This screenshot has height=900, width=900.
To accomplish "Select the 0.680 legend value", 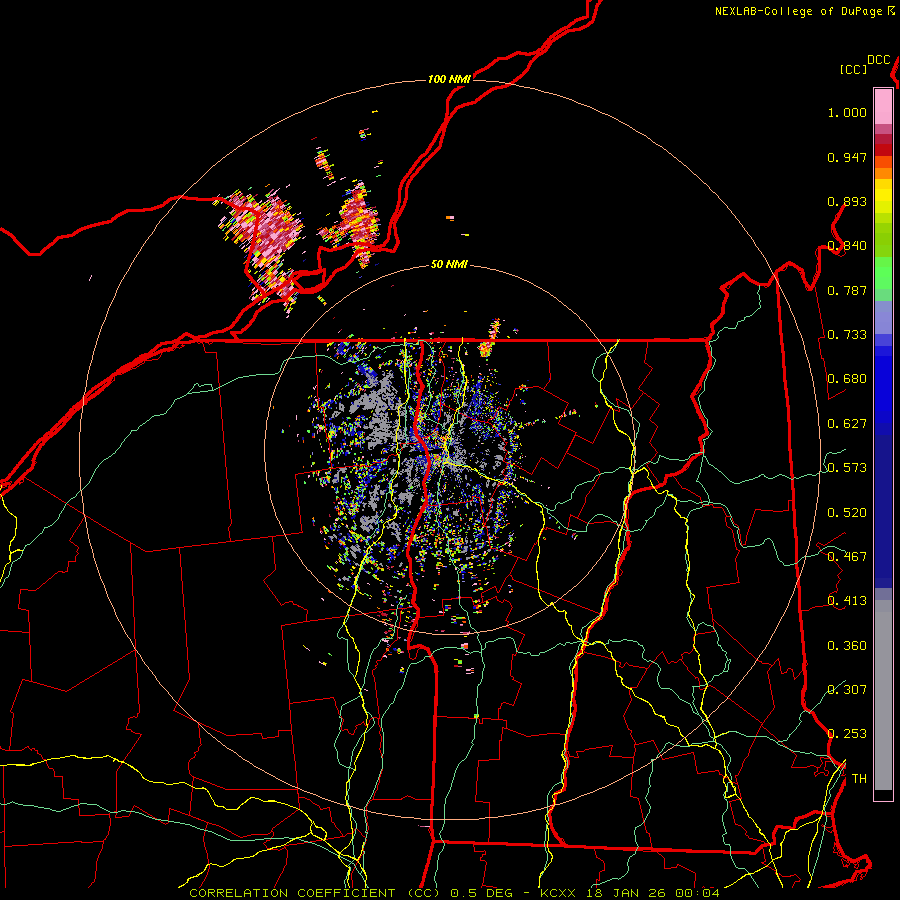I will (x=847, y=379).
